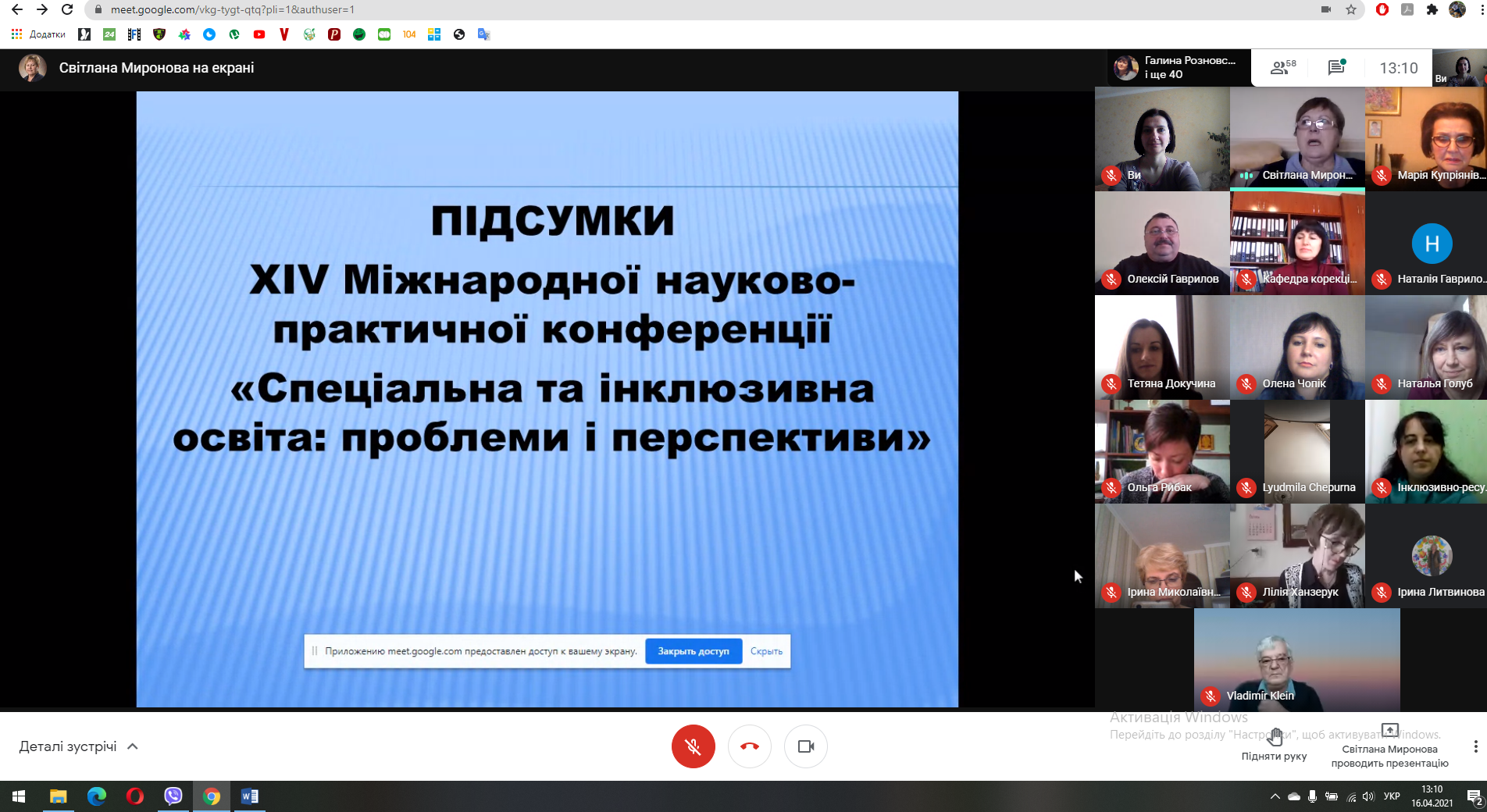The height and width of the screenshot is (812, 1487).
Task: Open the Додатки apps bookmark
Action: (x=38, y=34)
